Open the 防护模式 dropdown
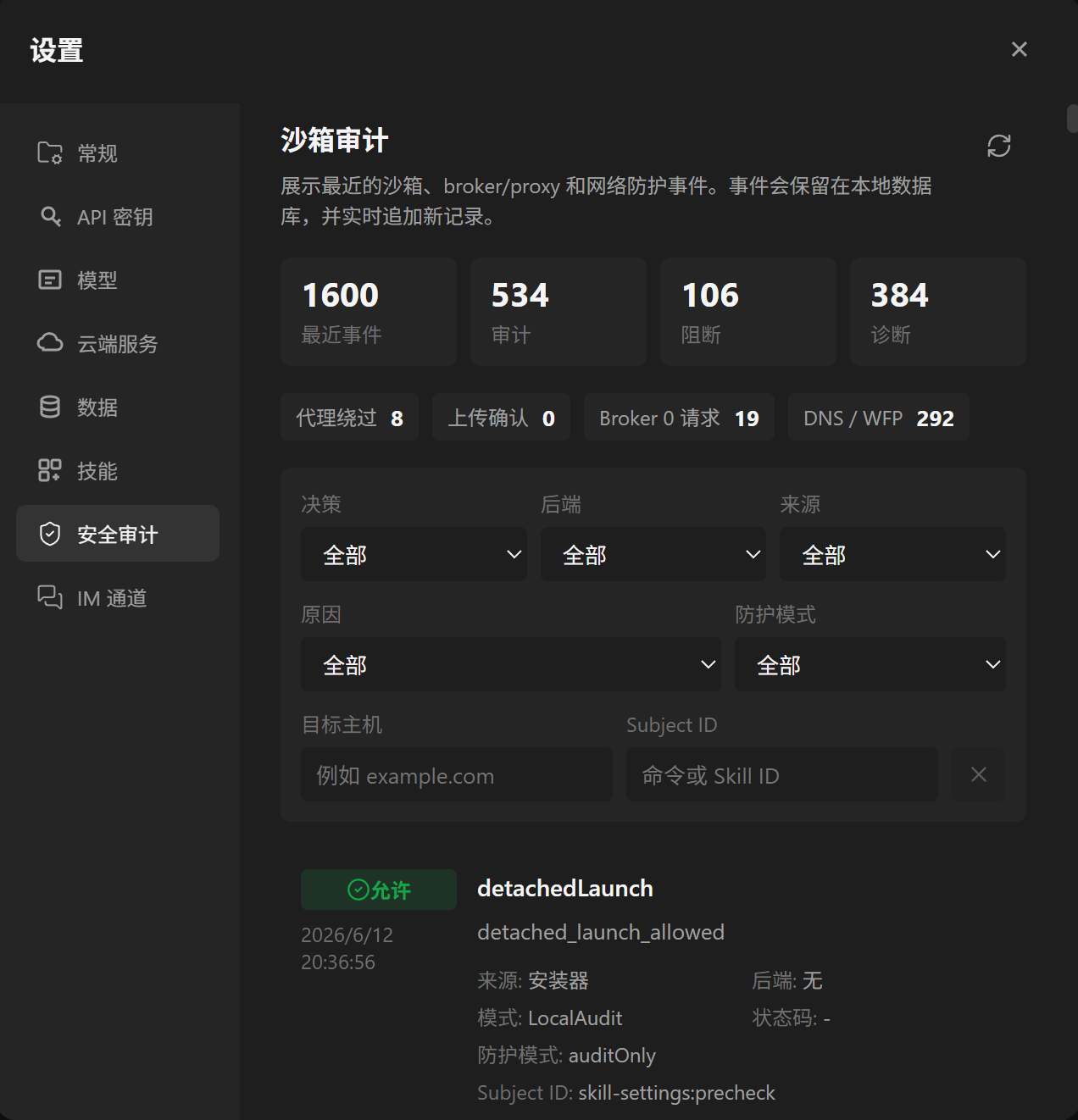This screenshot has width=1078, height=1120. (870, 664)
